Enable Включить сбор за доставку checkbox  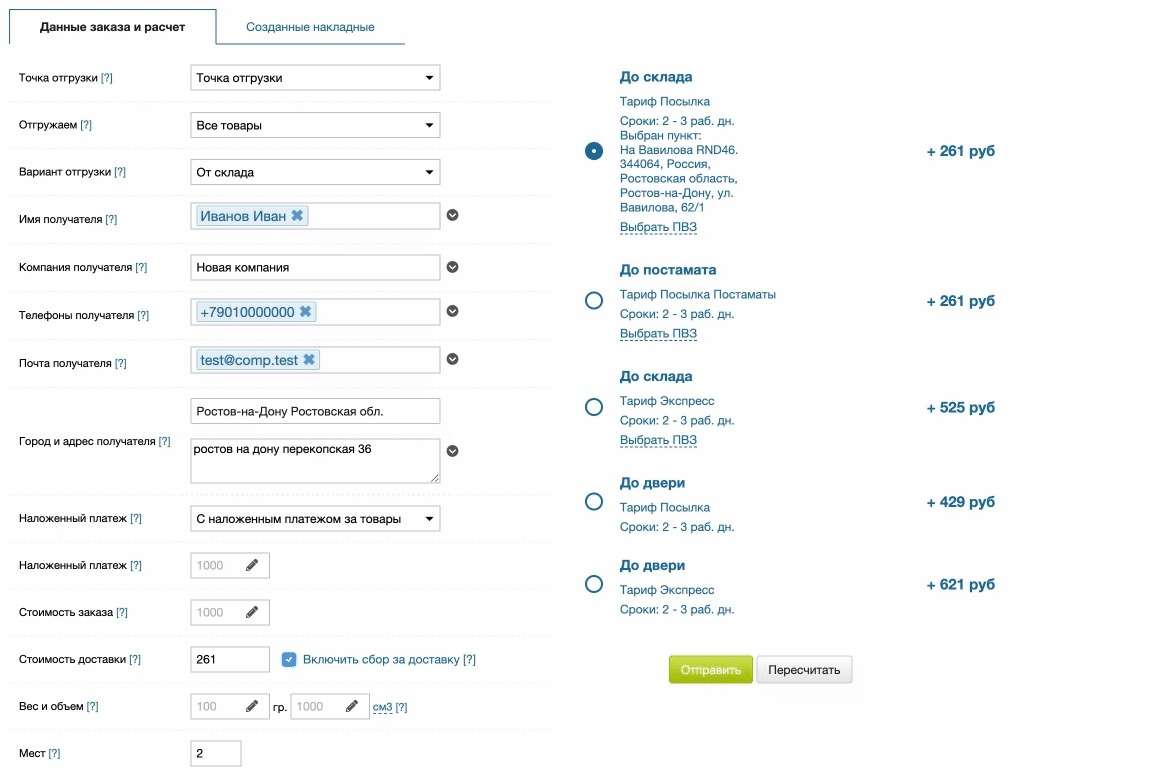289,660
